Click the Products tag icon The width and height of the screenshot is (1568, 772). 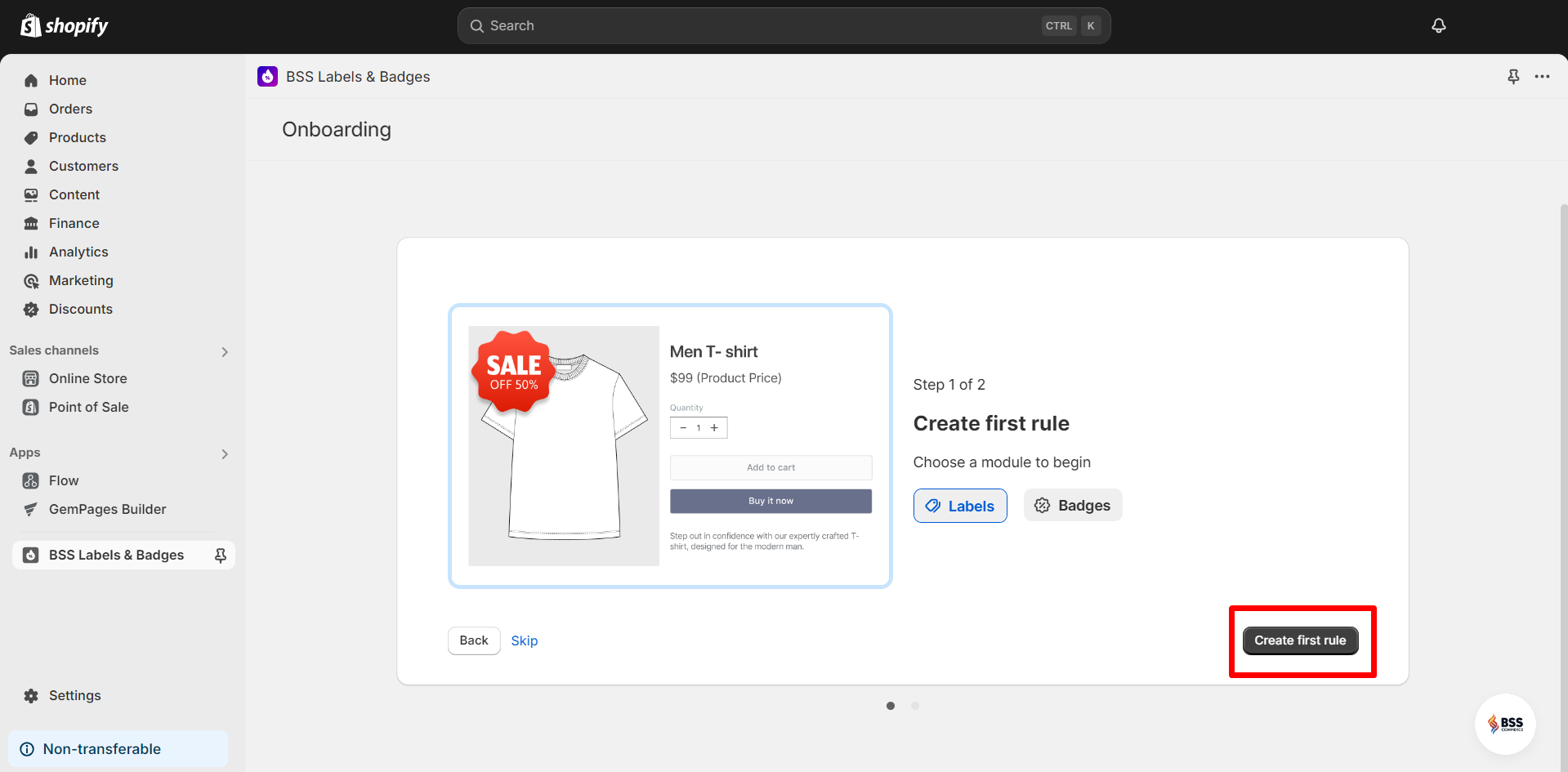[x=31, y=137]
